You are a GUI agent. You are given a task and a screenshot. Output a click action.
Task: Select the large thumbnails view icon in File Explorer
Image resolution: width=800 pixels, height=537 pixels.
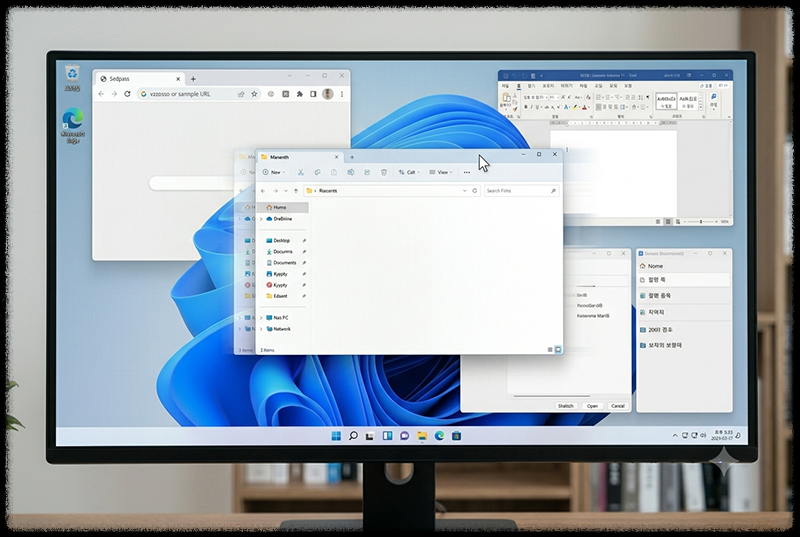558,350
